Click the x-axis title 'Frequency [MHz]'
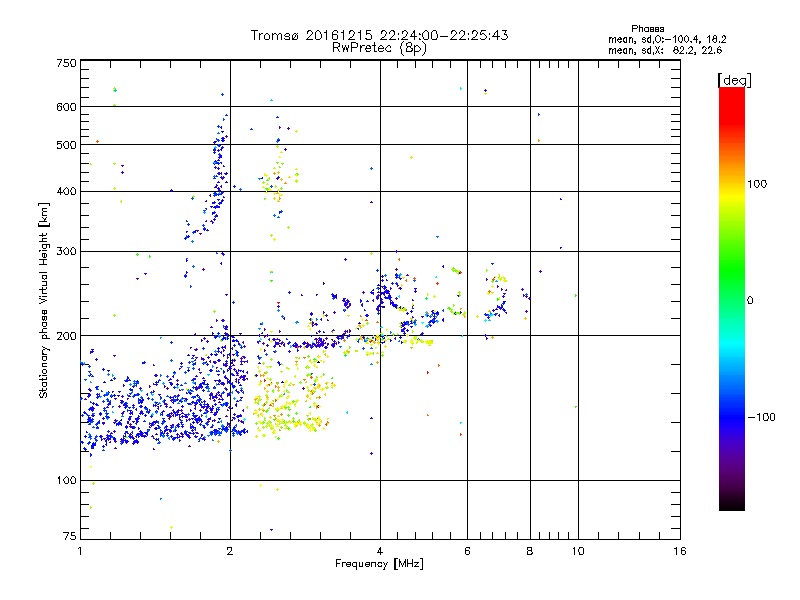Viewport: 800px width, 600px height. tap(379, 564)
